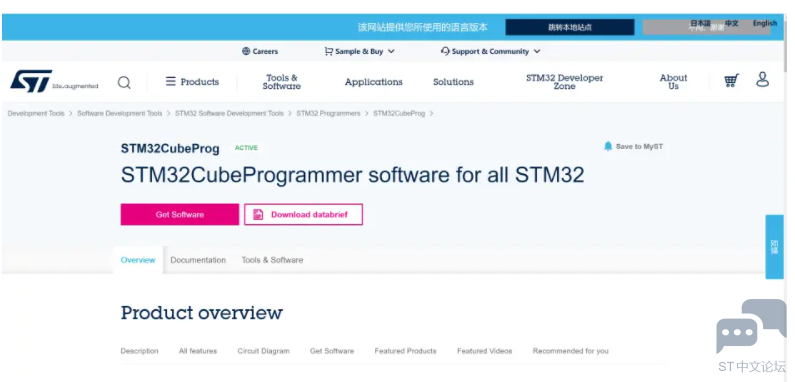Viewport: 795px width, 382px height.
Task: Click the Download databrief button
Action: [303, 215]
